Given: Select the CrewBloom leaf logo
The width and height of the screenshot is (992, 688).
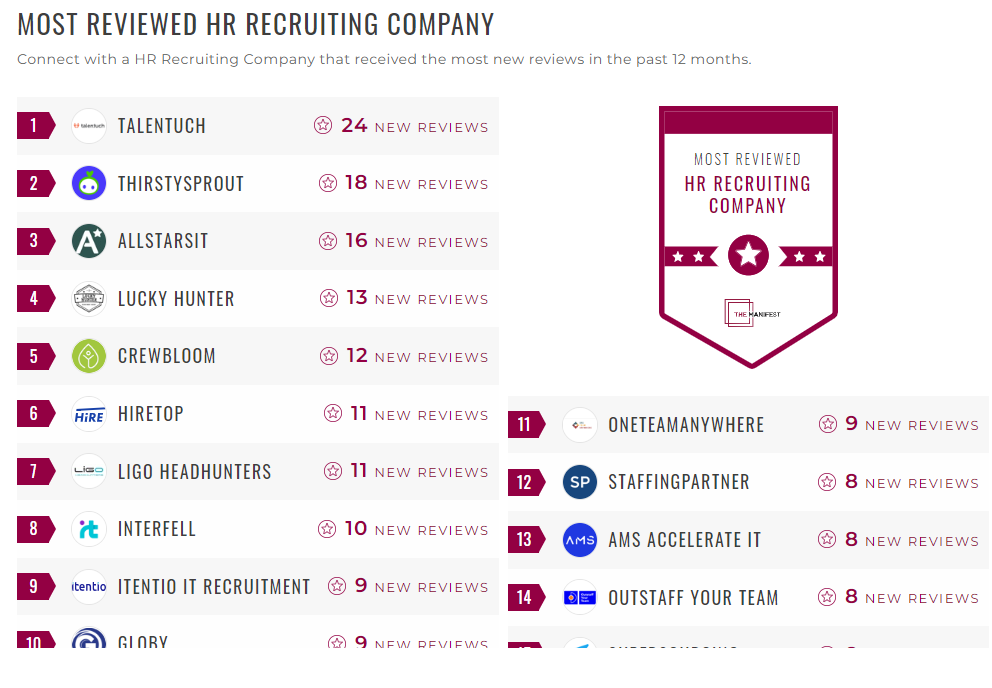Looking at the screenshot, I should [x=88, y=356].
